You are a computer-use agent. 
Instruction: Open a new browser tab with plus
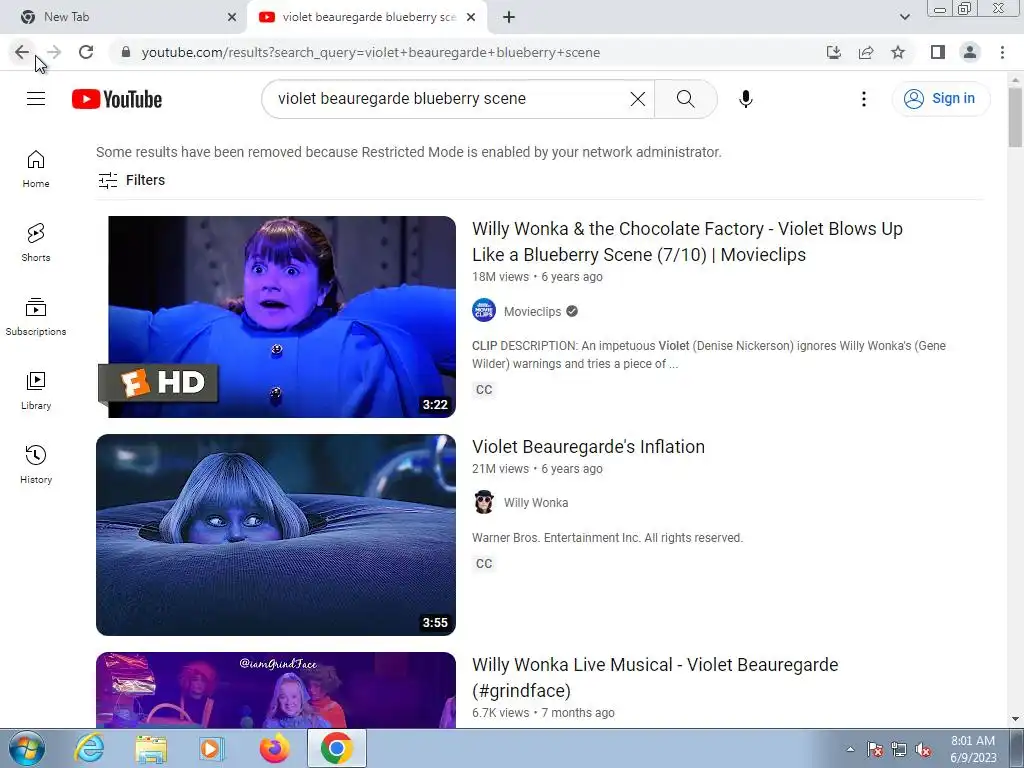tap(509, 17)
